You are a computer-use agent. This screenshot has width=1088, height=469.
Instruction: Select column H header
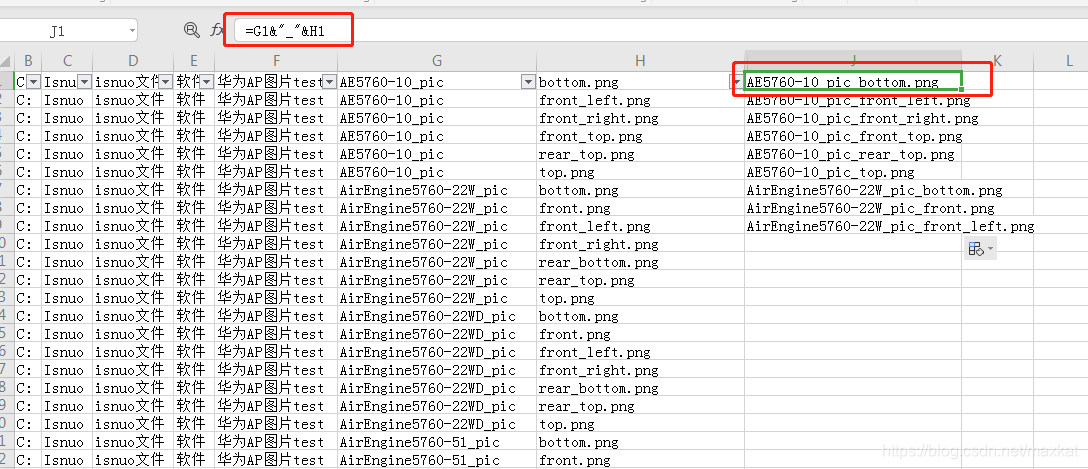[640, 61]
